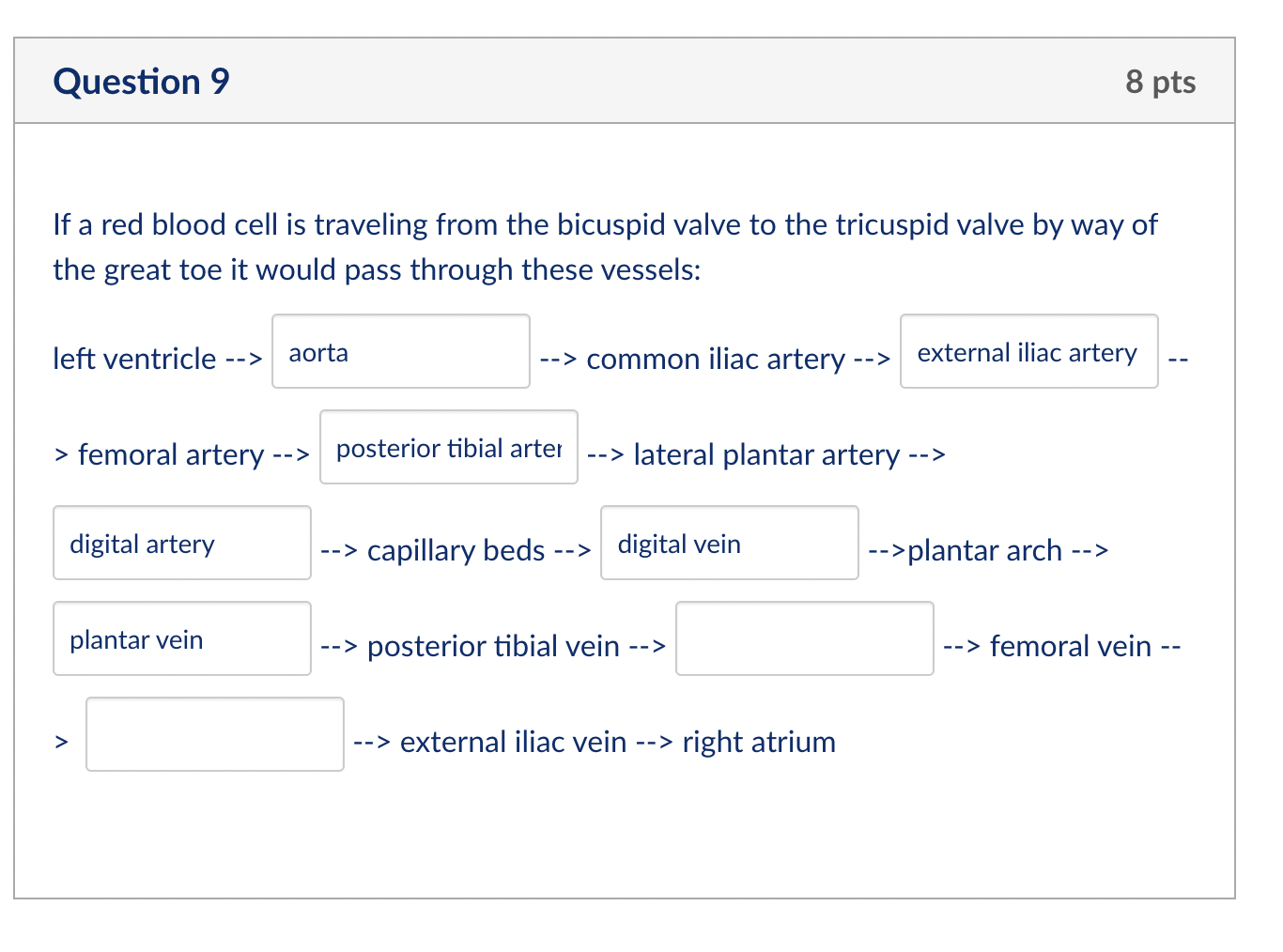Click the femoral artery label
1283x952 pixels.
click(170, 455)
